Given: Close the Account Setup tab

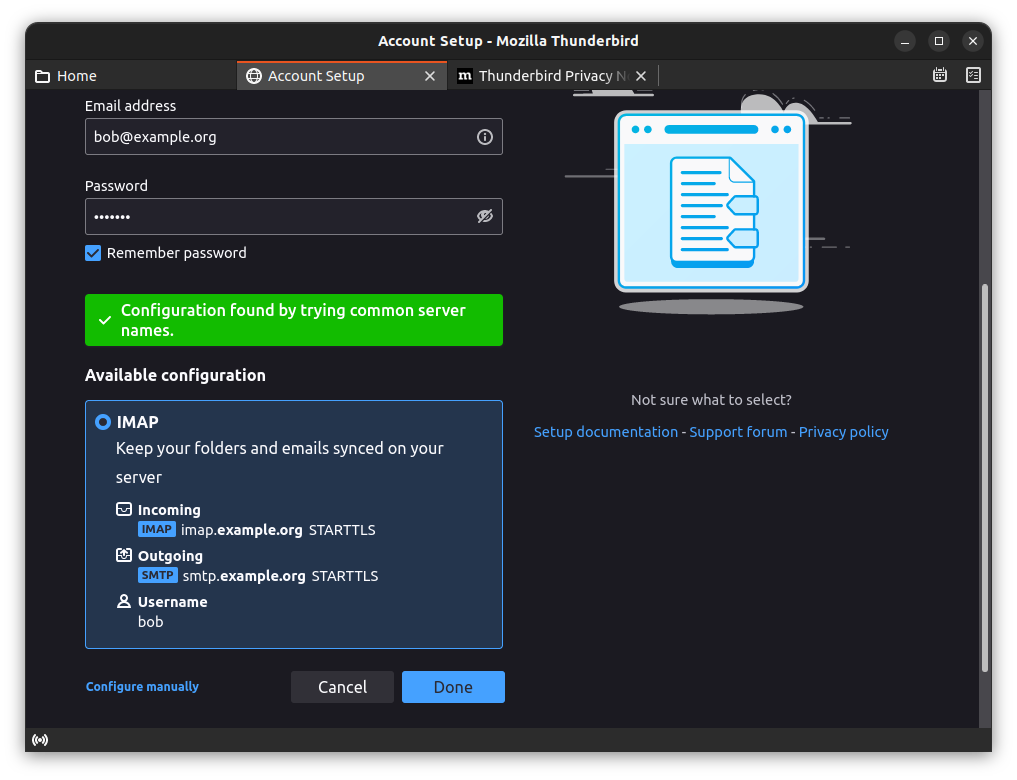Looking at the screenshot, I should 430,76.
